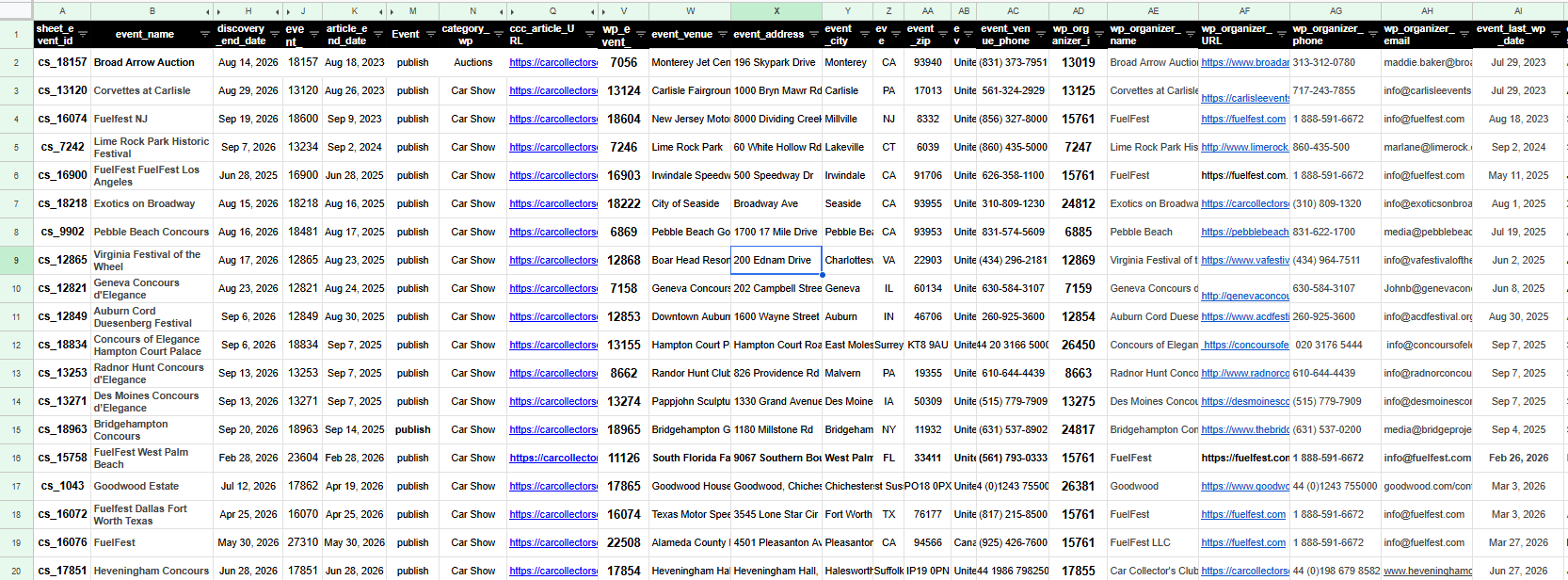Expand hidden columns using arrow in column V header
The height and width of the screenshot is (580, 1568).
[x=602, y=11]
